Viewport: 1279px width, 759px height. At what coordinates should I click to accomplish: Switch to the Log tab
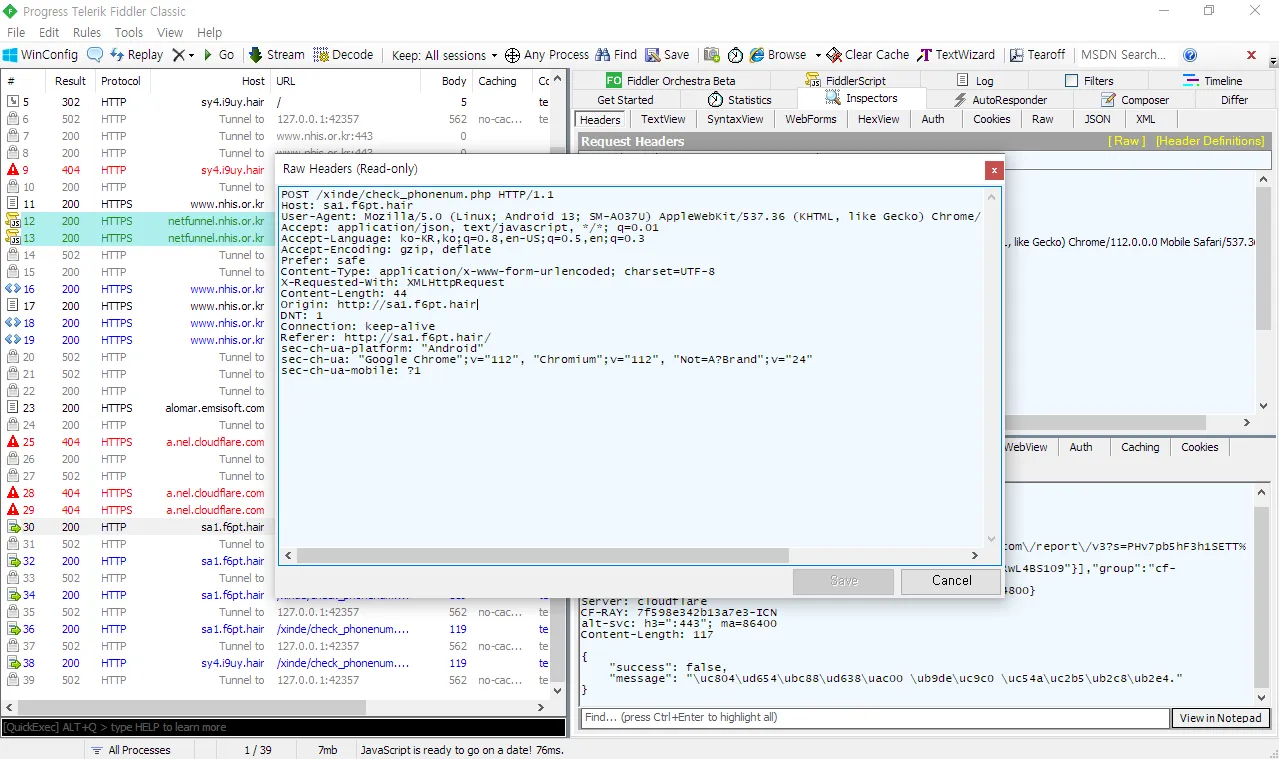(x=975, y=80)
